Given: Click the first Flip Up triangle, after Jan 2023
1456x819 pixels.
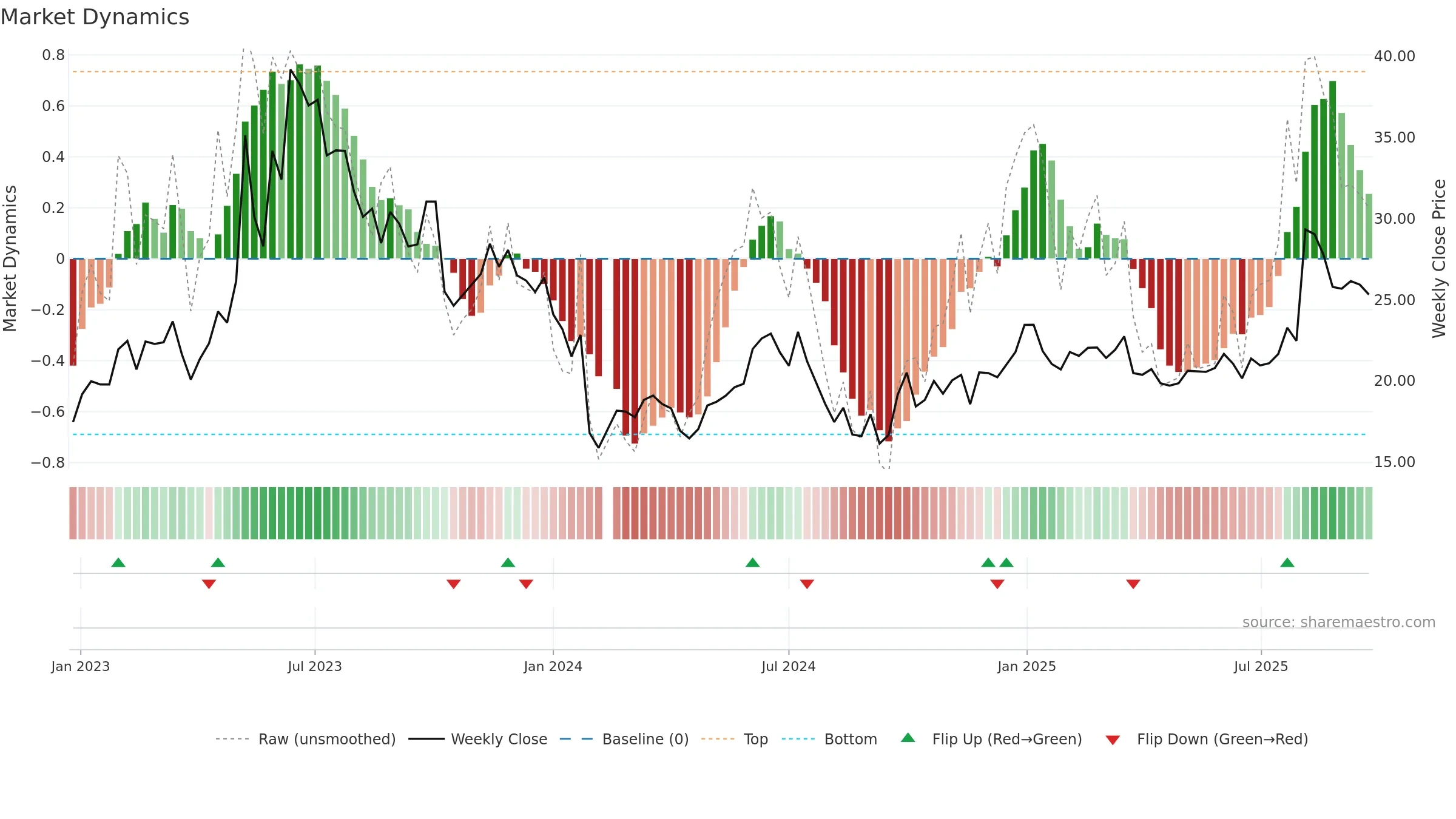Looking at the screenshot, I should click(x=118, y=563).
